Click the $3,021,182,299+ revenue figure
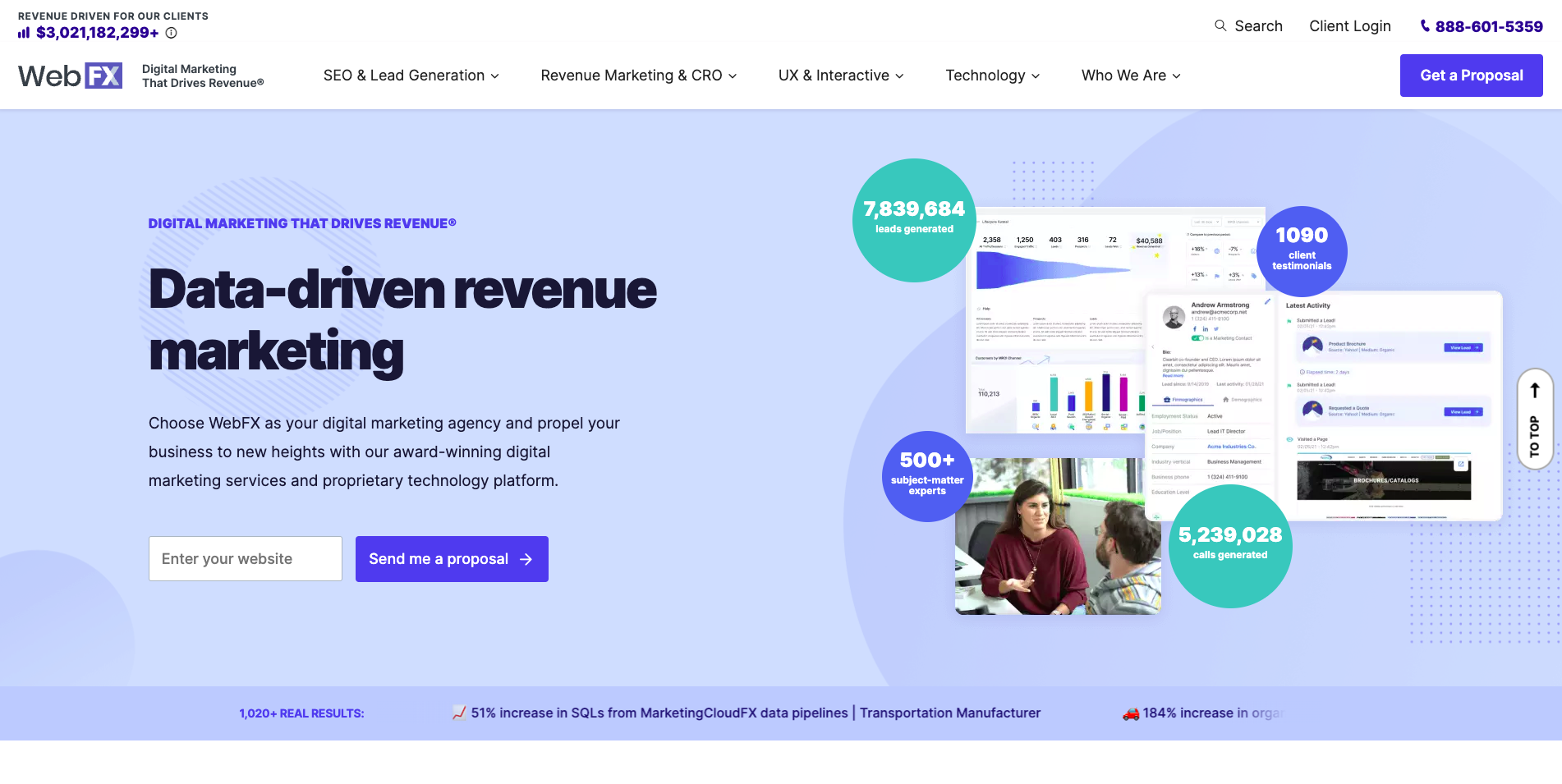 pyautogui.click(x=98, y=33)
